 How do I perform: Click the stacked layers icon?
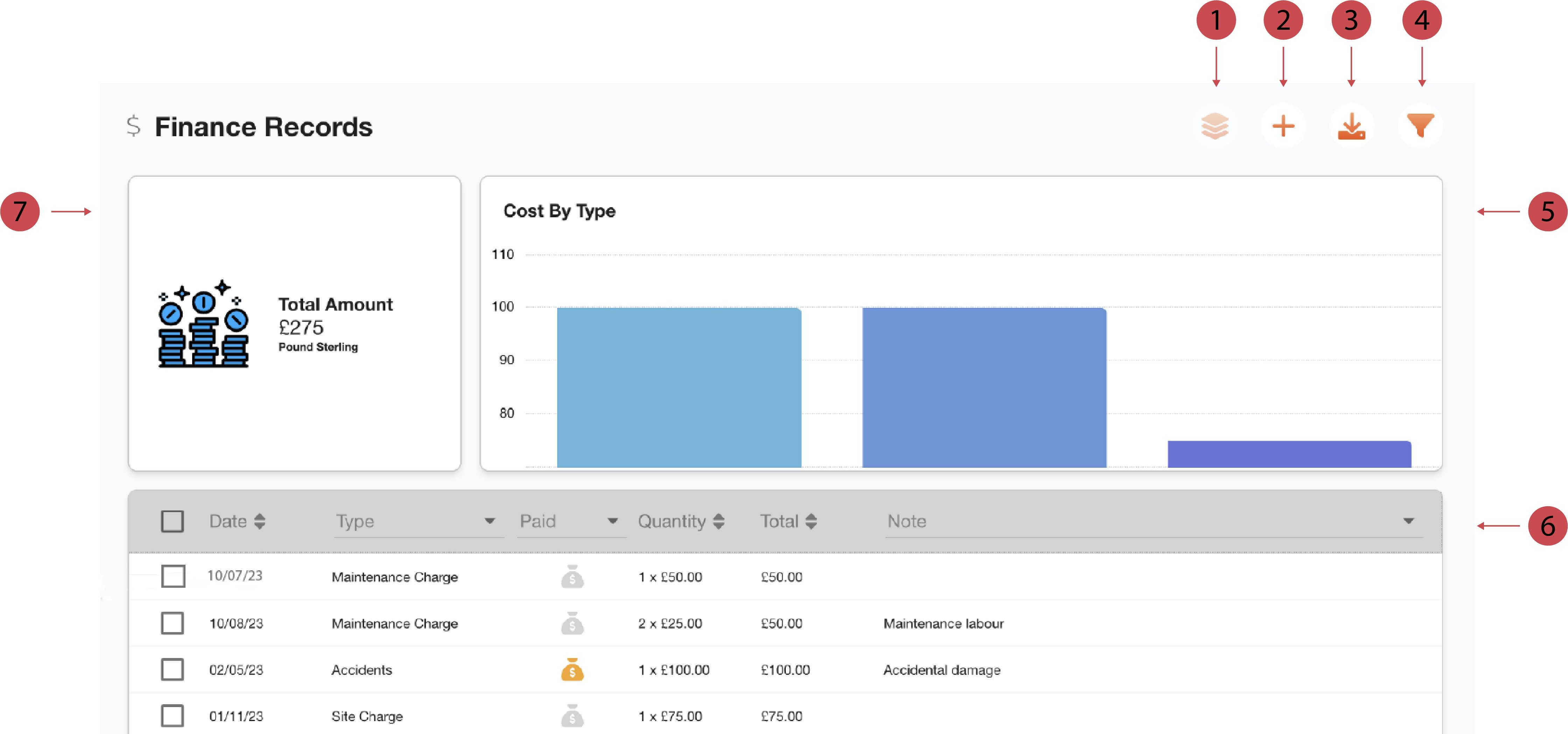click(1214, 126)
